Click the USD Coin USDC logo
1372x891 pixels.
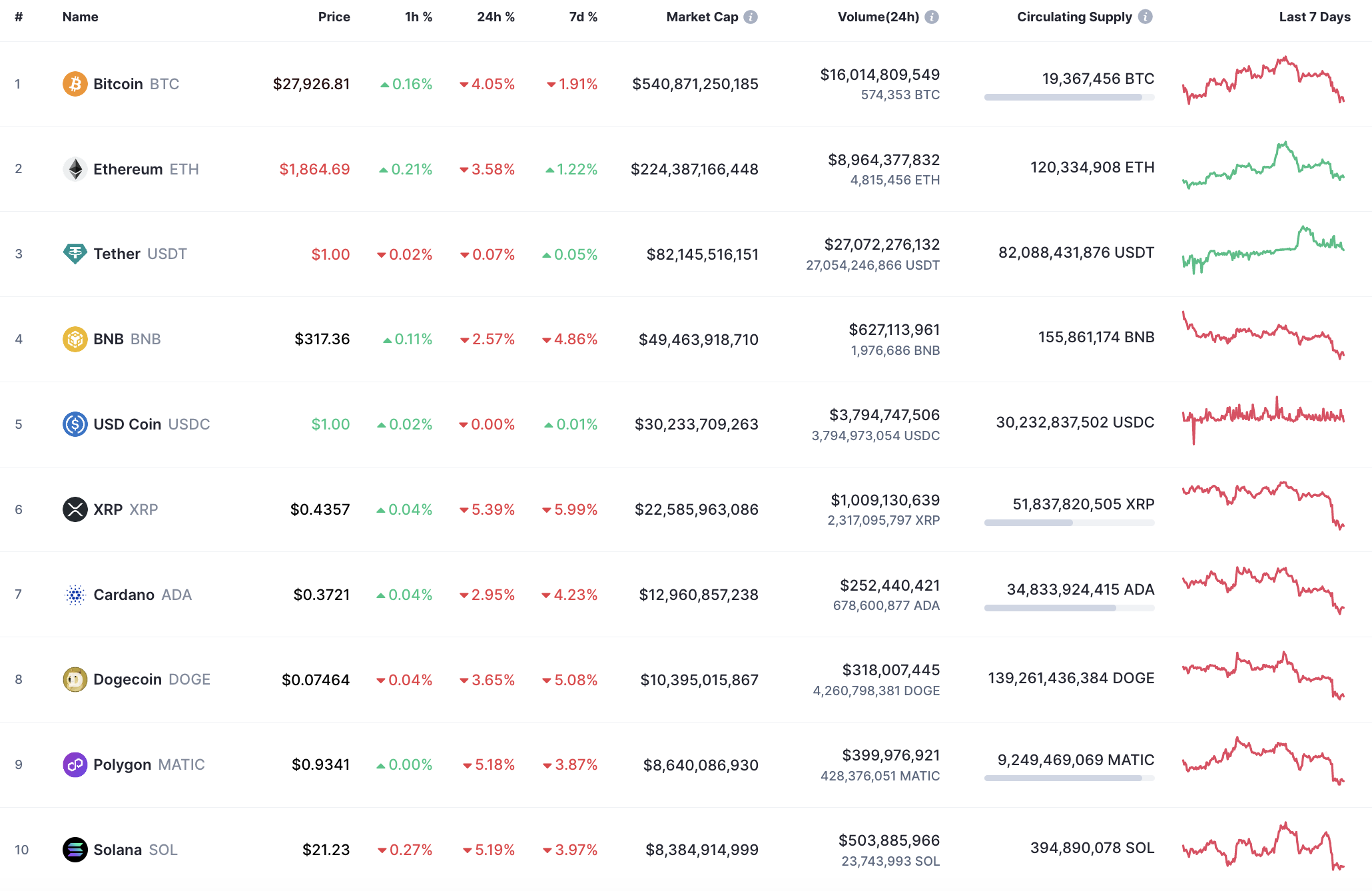click(x=75, y=424)
